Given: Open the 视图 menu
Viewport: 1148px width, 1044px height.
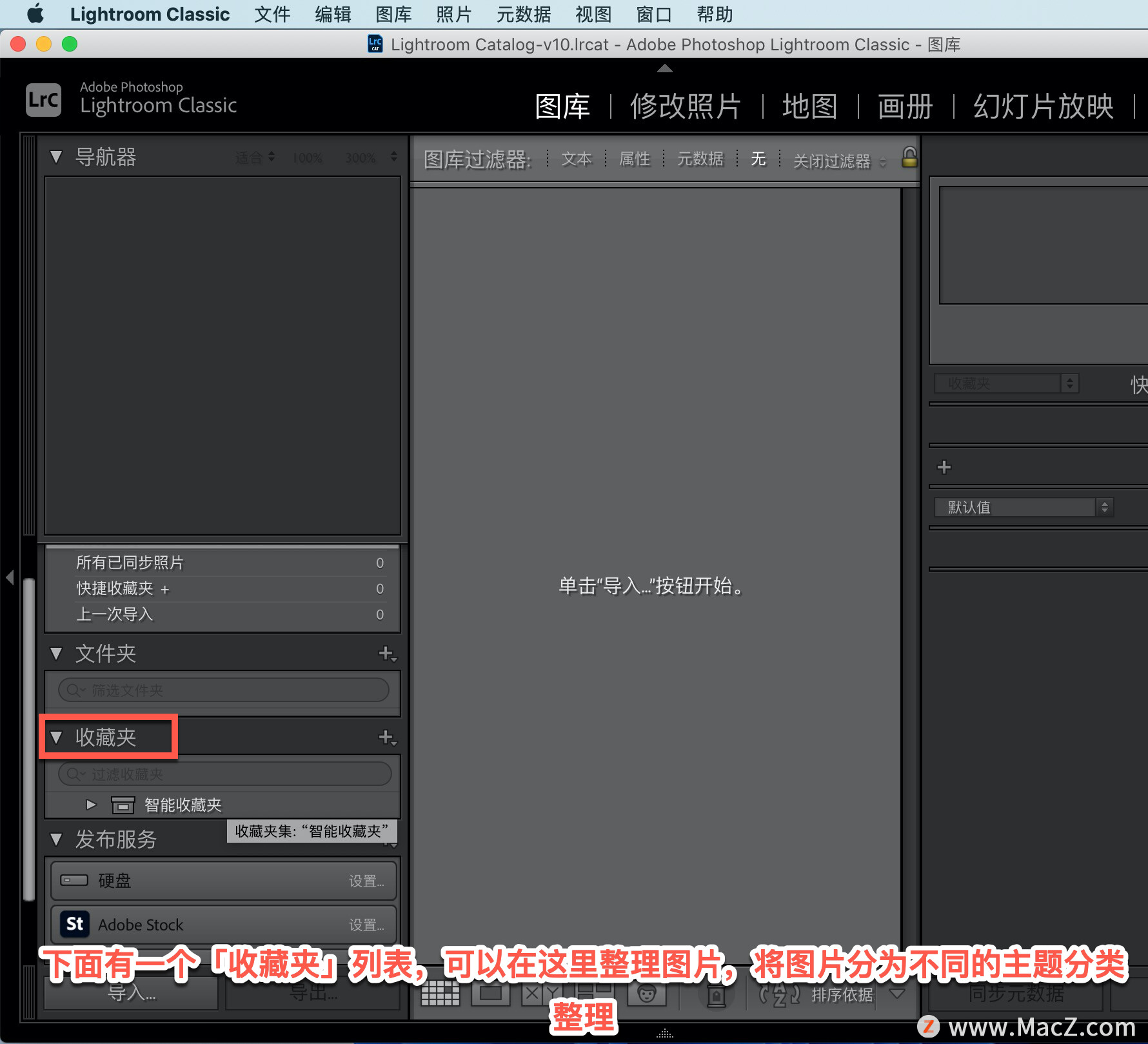Looking at the screenshot, I should [593, 14].
